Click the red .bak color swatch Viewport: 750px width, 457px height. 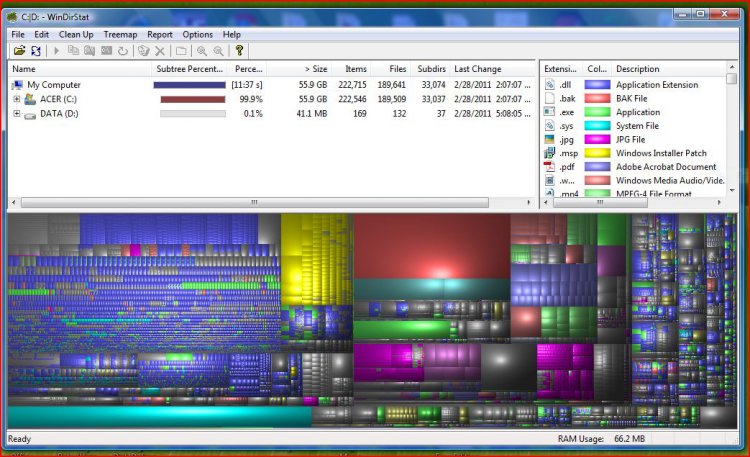pyautogui.click(x=597, y=98)
